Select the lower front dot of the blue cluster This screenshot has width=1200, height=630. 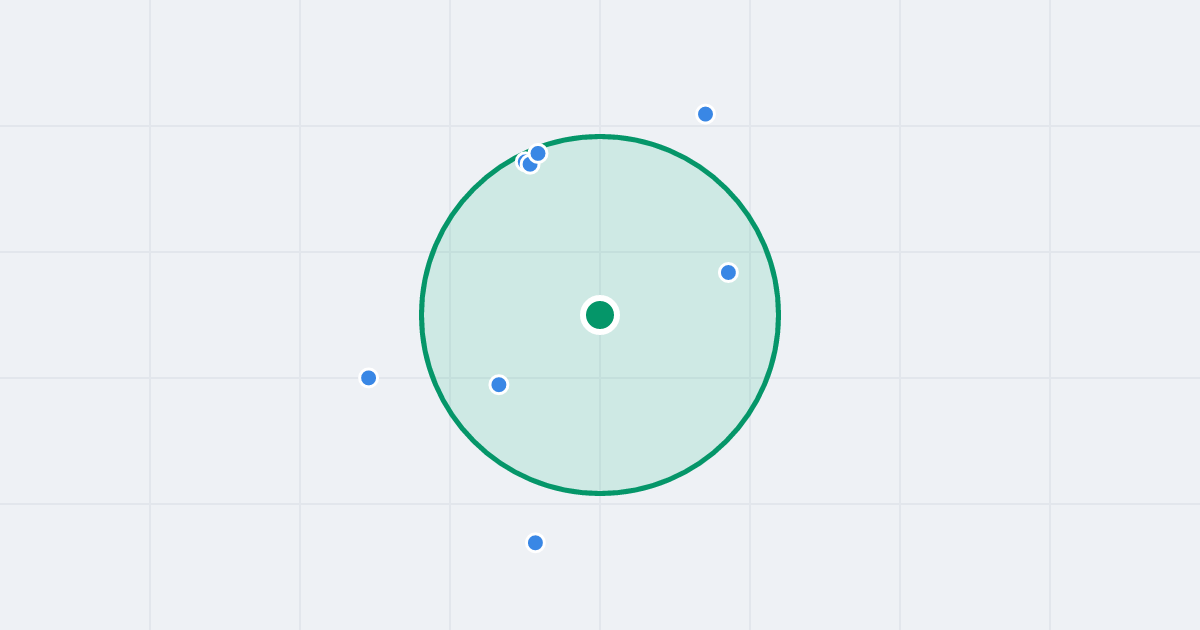point(530,165)
